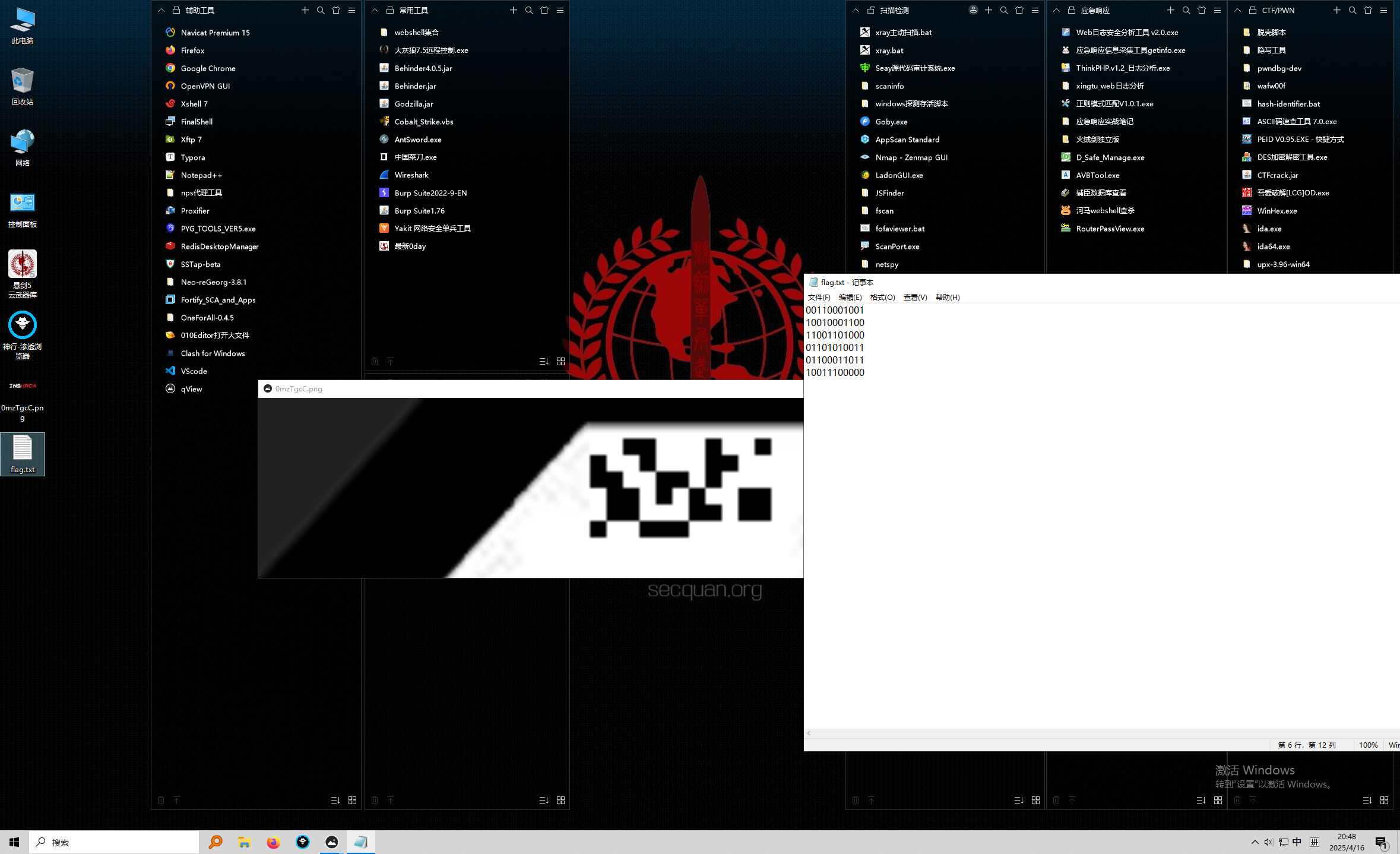Screen dimensions: 1400x854
Task: Launch Burp Suite2022-9-EN entry
Action: (x=430, y=193)
